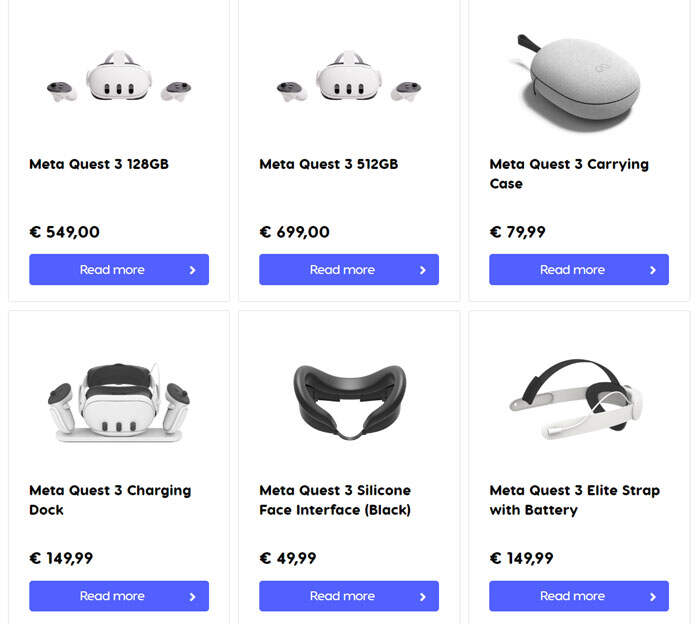Click chevron arrow on Meta Quest 3 128GB button
Viewport: 700px width, 624px height.
192,270
